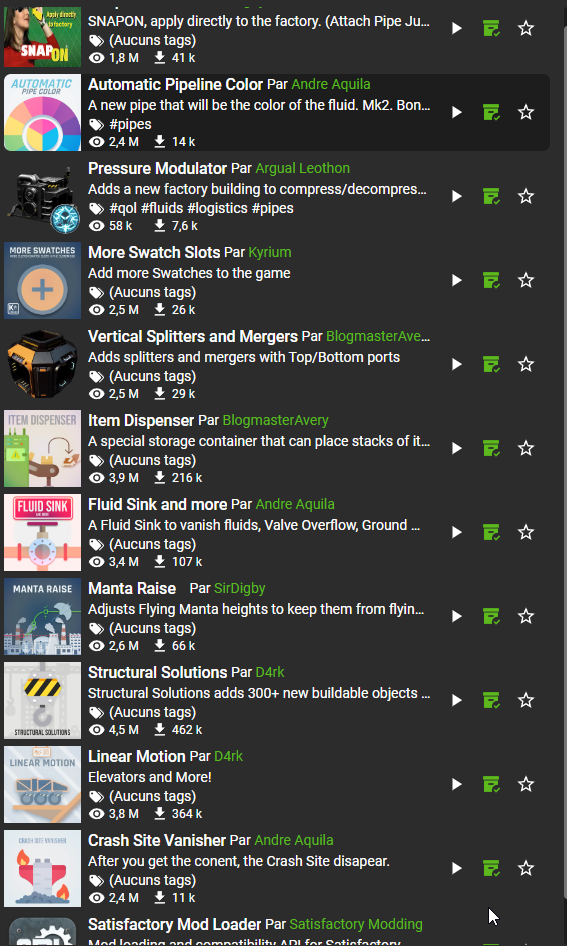567x946 pixels.
Task: Toggle install state of Vertical Splitters and Mergers
Action: tap(492, 364)
